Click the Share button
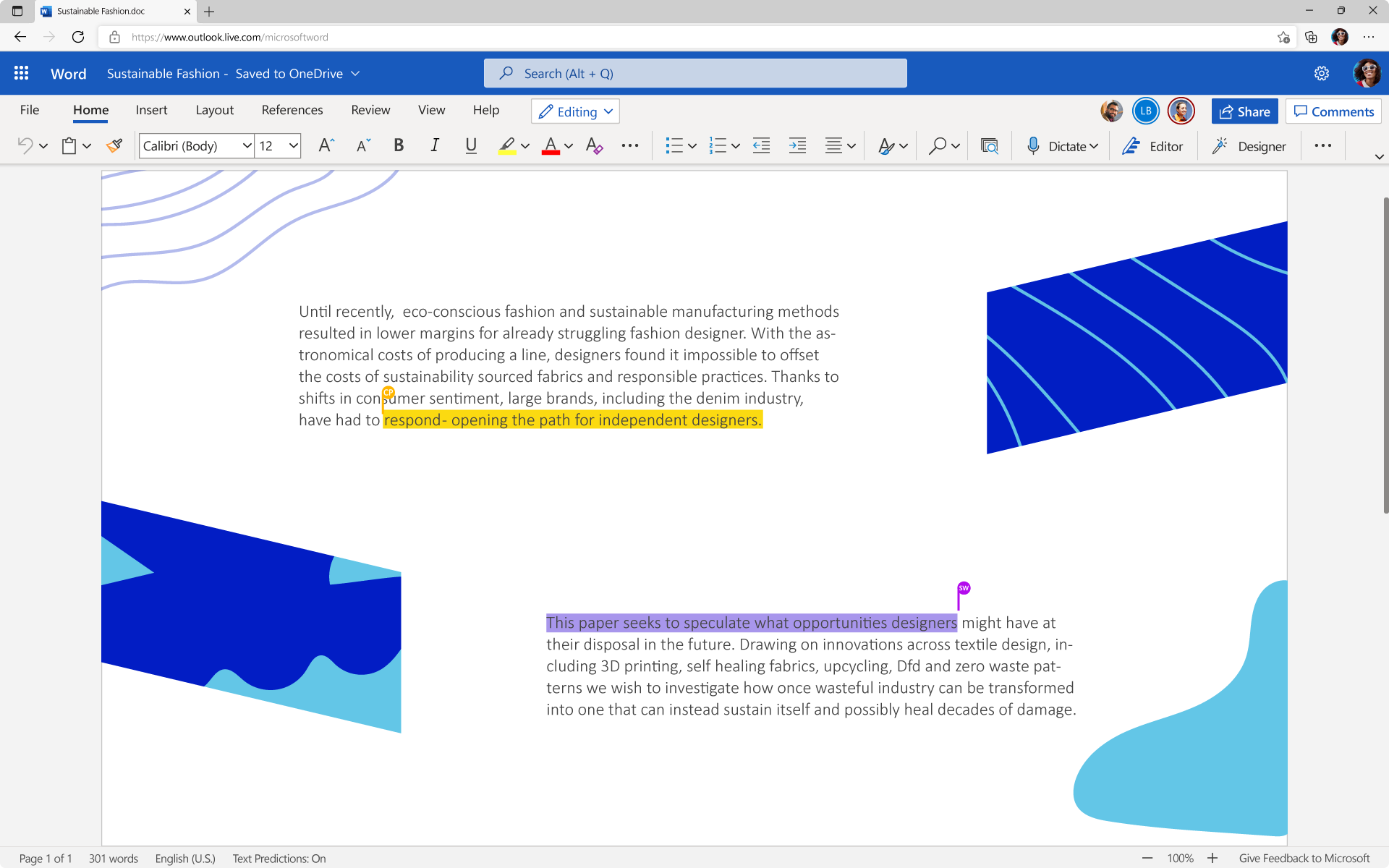The image size is (1389, 868). click(1244, 111)
